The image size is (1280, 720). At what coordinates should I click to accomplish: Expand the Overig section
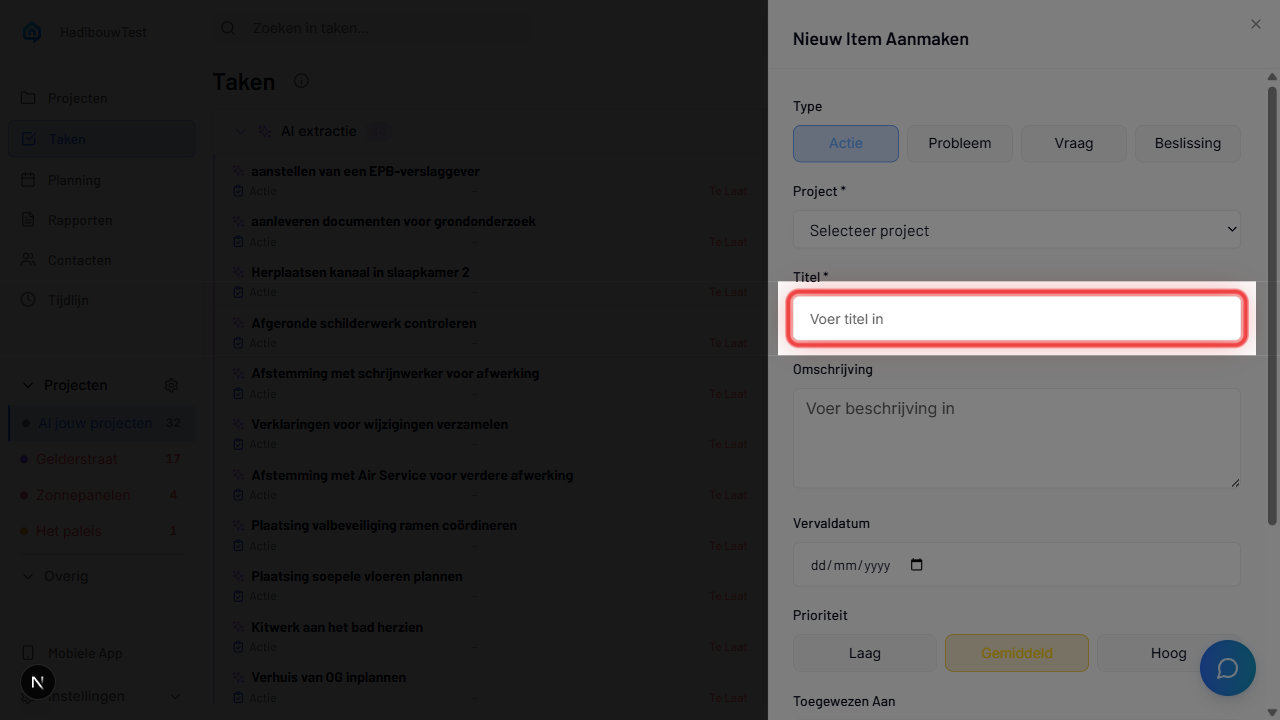[x=29, y=576]
